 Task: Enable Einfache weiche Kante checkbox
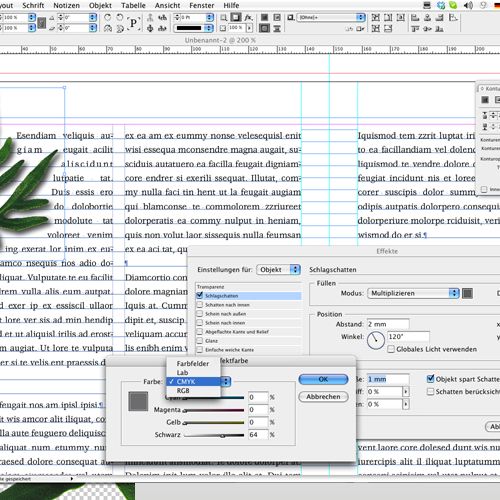point(200,349)
